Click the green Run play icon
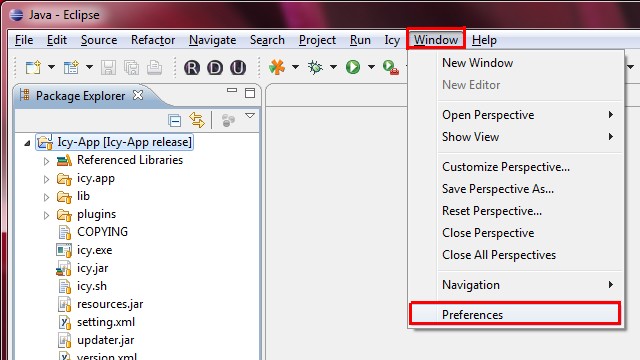This screenshot has height=360, width=640. pos(353,67)
